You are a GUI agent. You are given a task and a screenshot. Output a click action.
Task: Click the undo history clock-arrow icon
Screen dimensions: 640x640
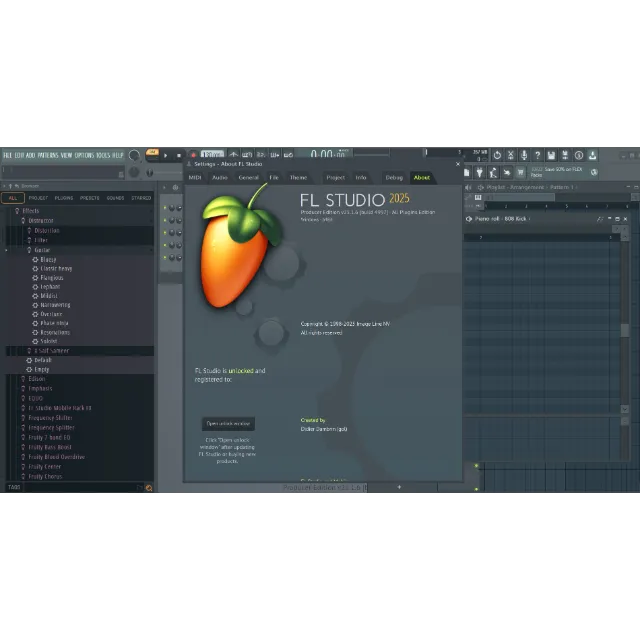497,155
